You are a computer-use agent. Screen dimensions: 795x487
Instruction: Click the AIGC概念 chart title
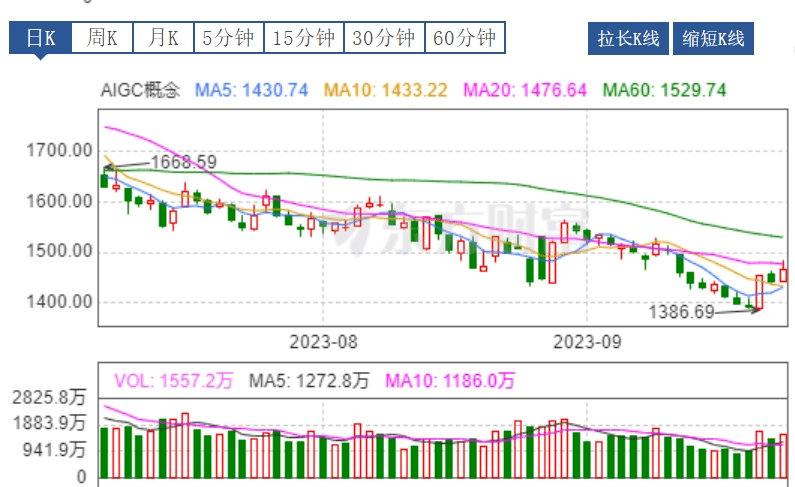point(140,90)
